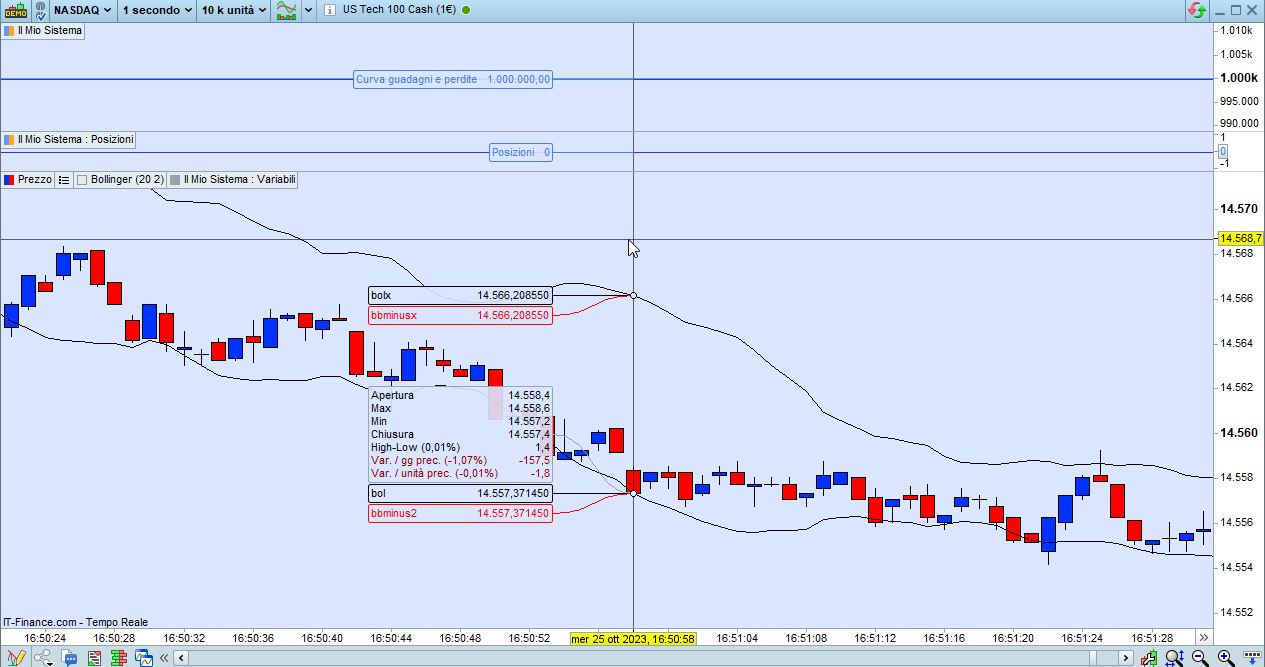Click the zoom out magnifier icon
The image size is (1265, 667).
pyautogui.click(x=1200, y=658)
